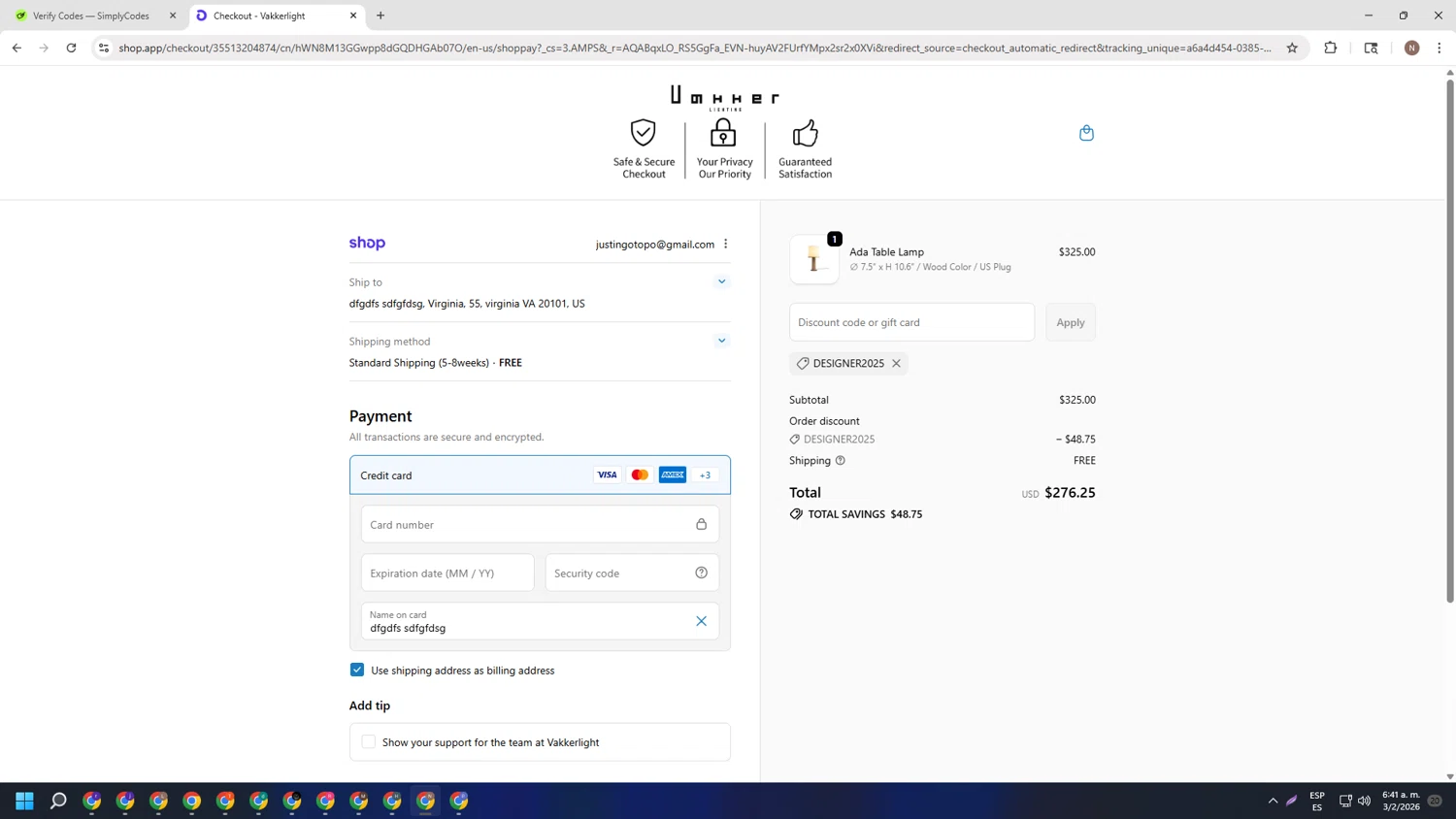Viewport: 1456px width, 819px height.
Task: Click the Guaranteed Satisfaction thumbs-up icon
Action: pos(805,132)
